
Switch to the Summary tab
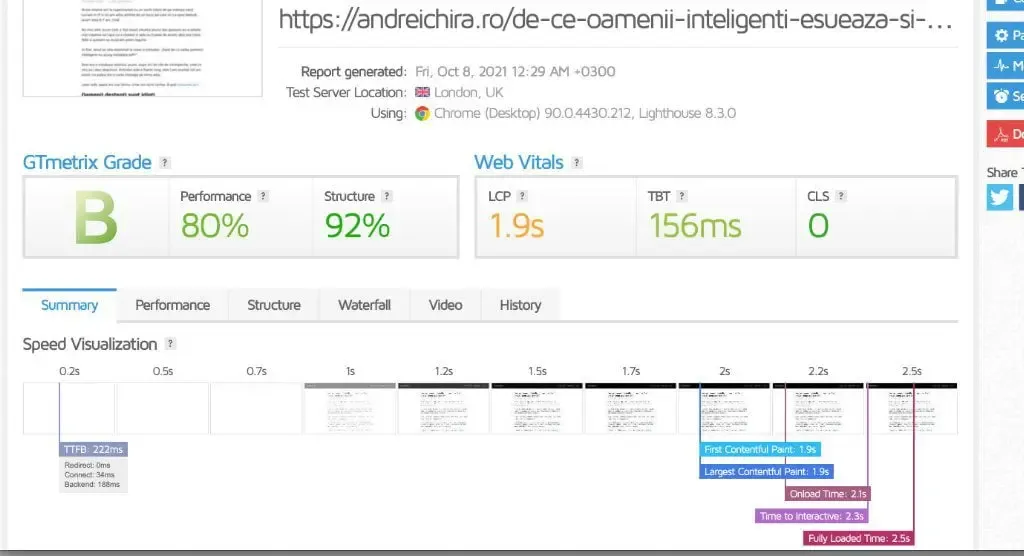coord(69,305)
